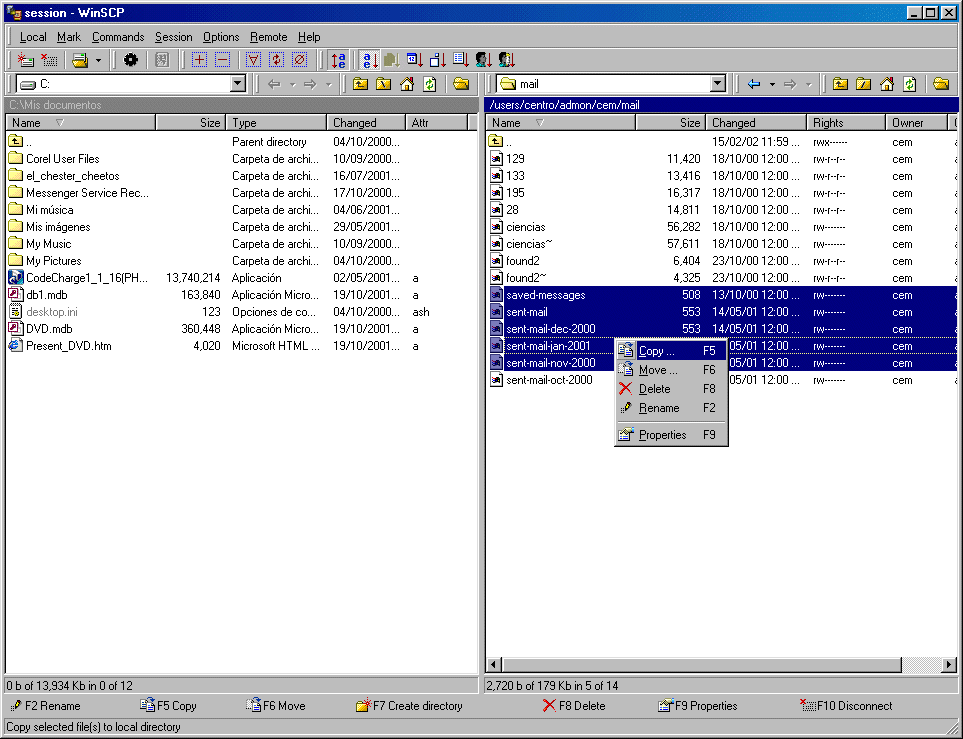Open the Mark menu
Image resolution: width=963 pixels, height=739 pixels.
pyautogui.click(x=69, y=37)
